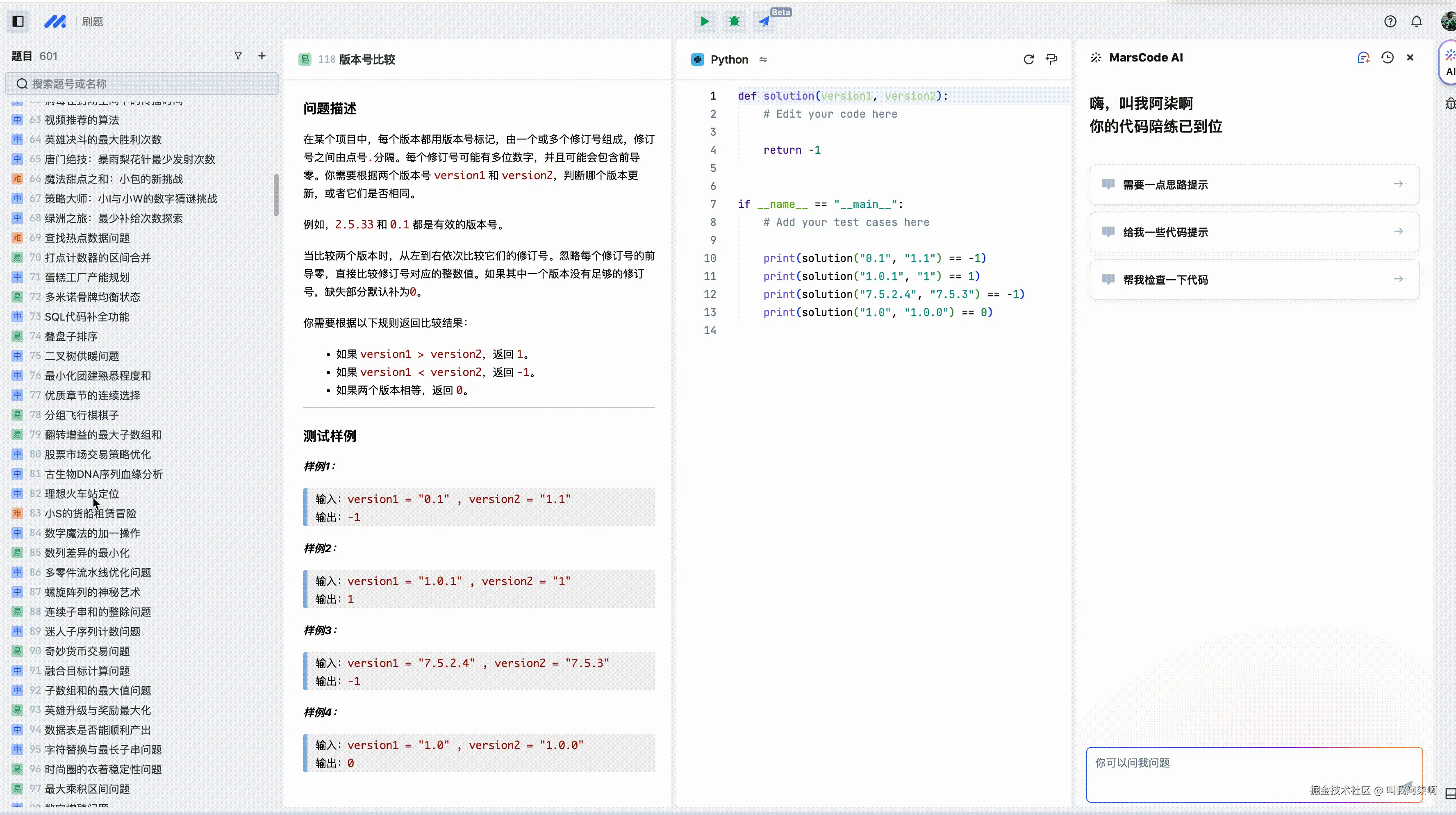1456x815 pixels.
Task: Click the swap arrows next to Python
Action: (763, 59)
